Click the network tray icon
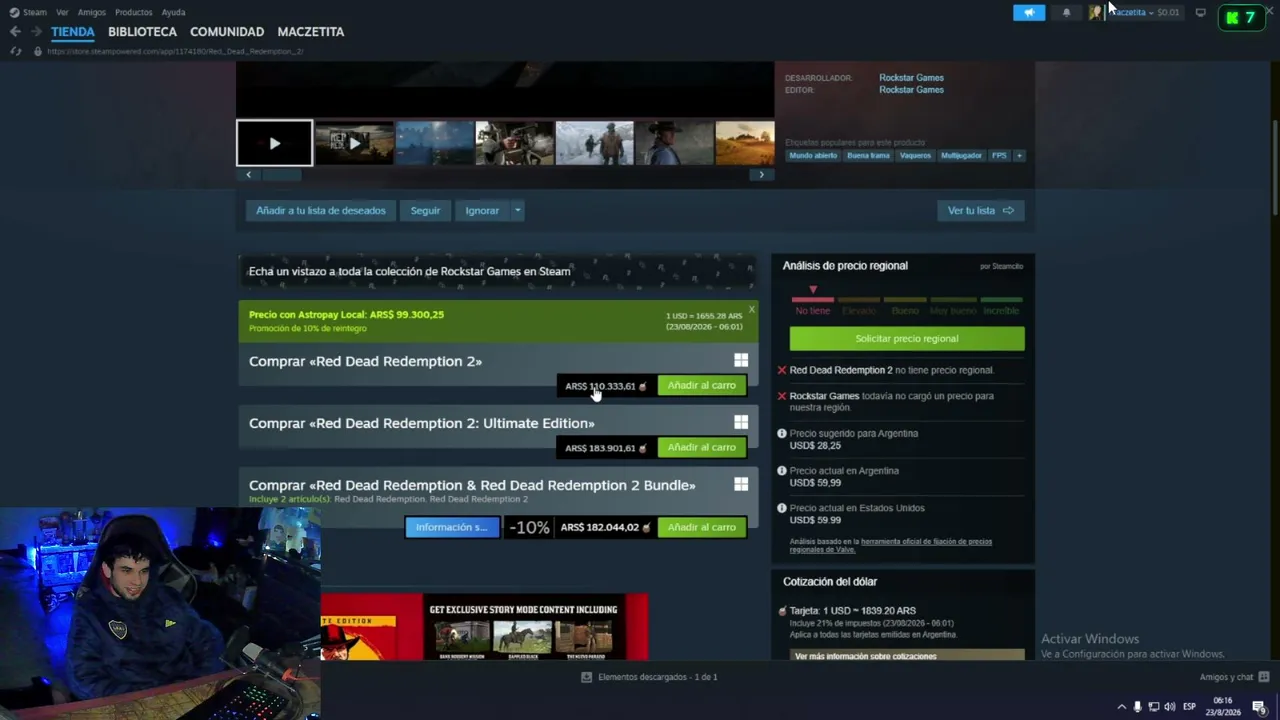This screenshot has width=1280, height=720. [1153, 707]
